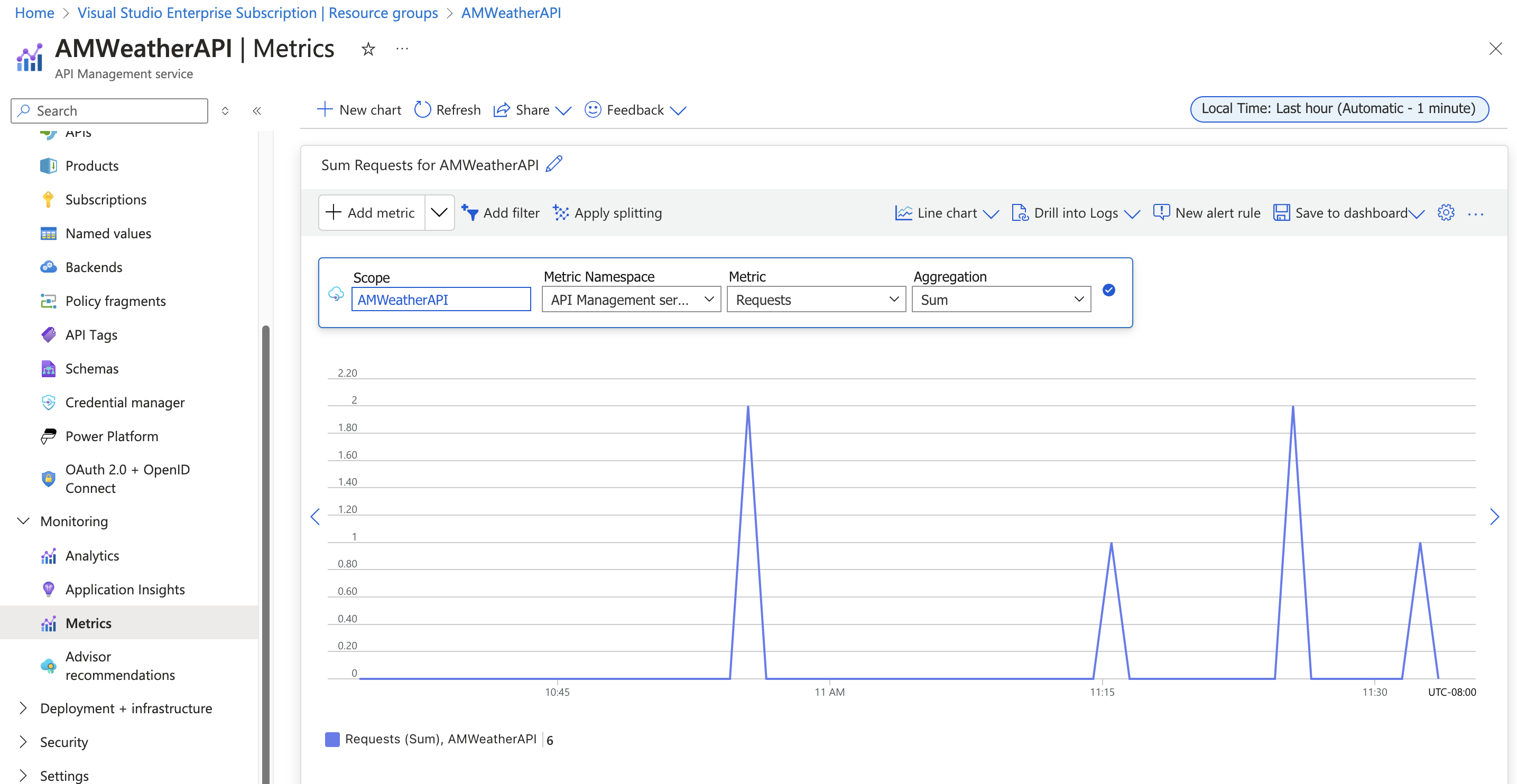Click the sidebar expand/collapse all toggle
1517x784 pixels.
(225, 110)
